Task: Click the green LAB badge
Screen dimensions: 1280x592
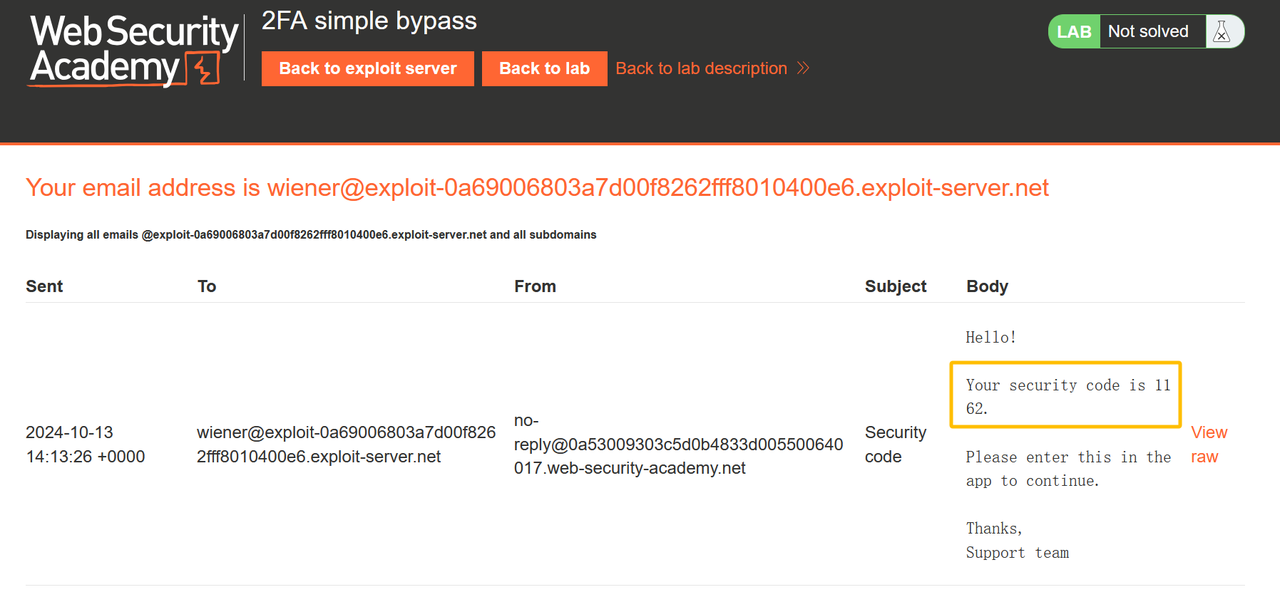Action: coord(1073,31)
